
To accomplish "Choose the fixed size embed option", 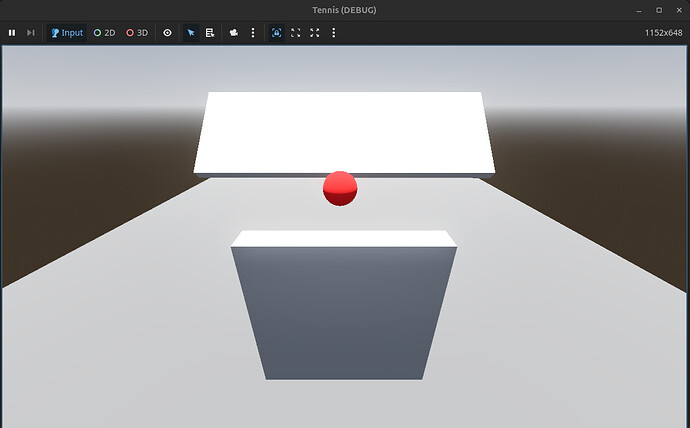I will (295, 33).
